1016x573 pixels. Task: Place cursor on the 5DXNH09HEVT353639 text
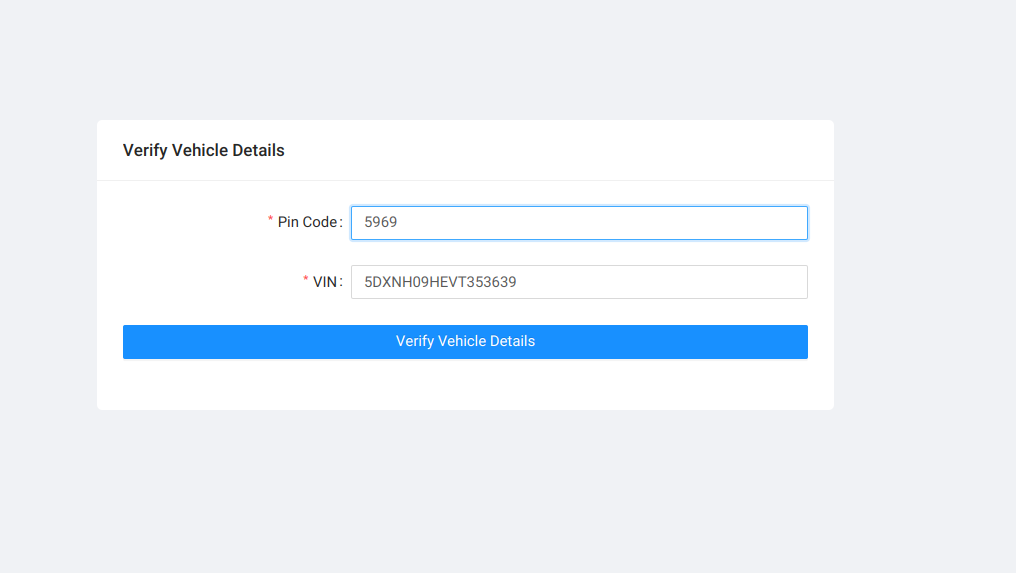click(440, 282)
